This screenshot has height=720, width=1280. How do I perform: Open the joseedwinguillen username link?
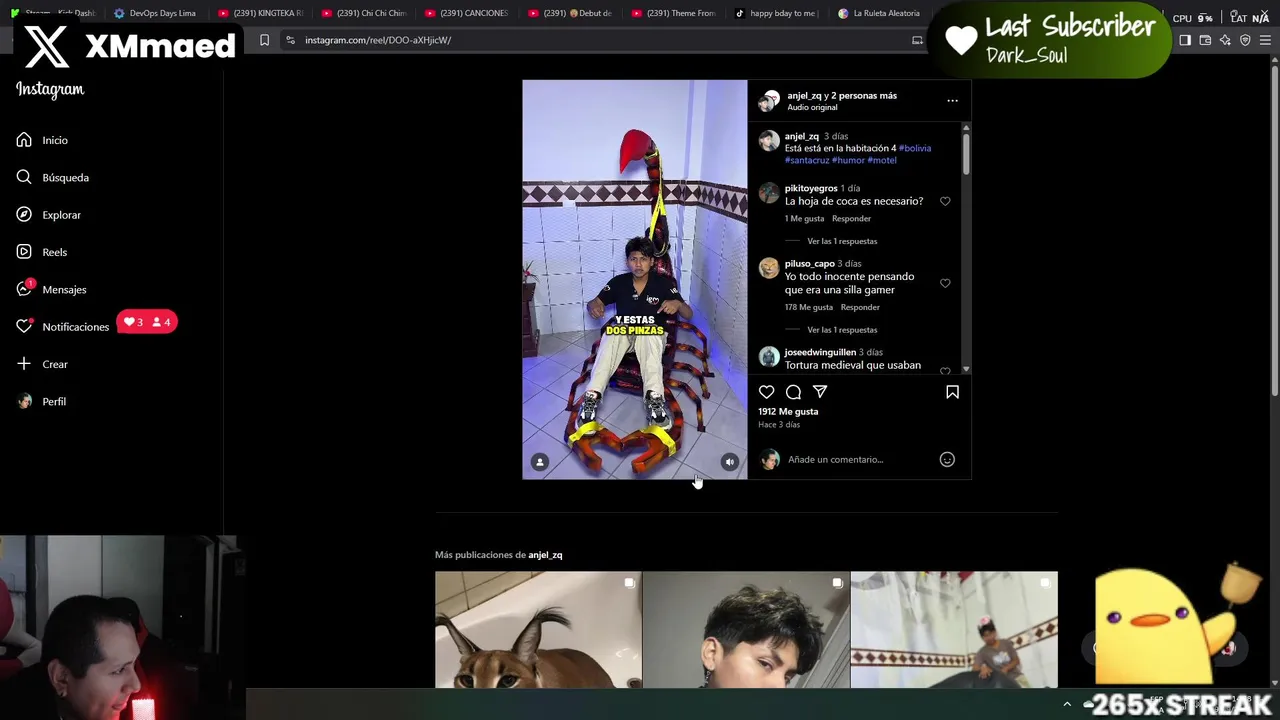tap(820, 352)
